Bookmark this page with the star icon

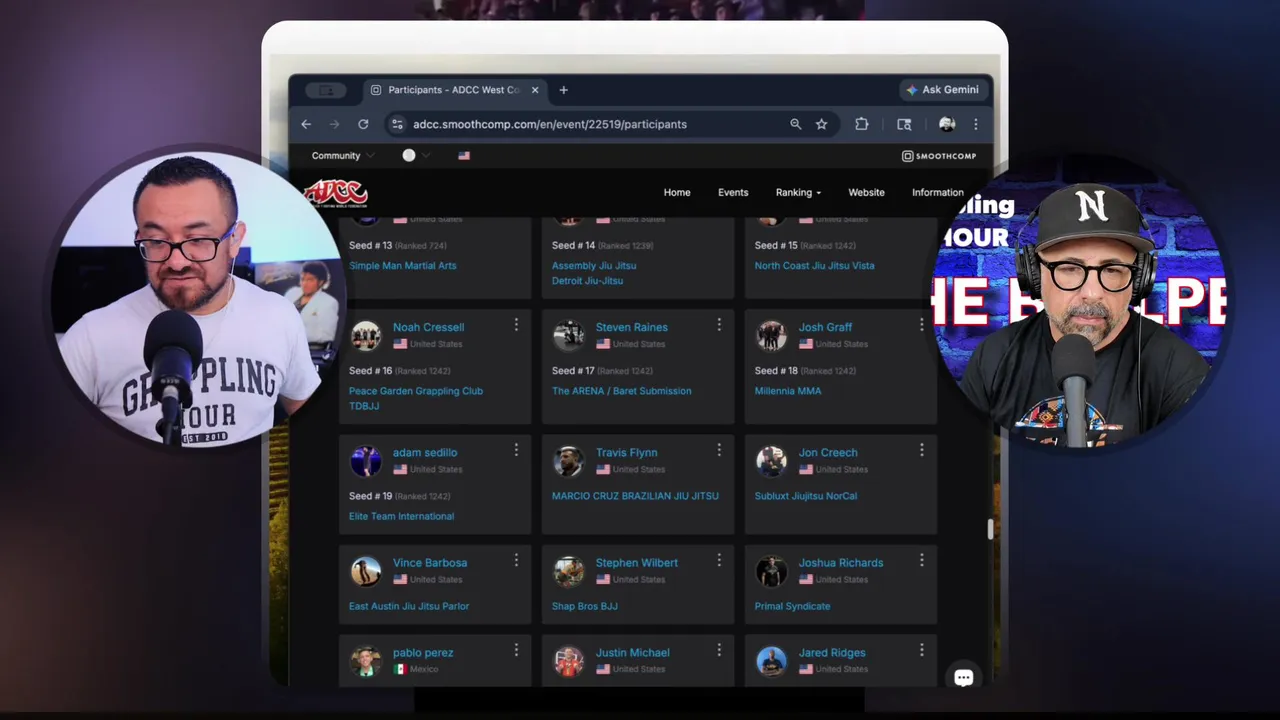click(821, 124)
